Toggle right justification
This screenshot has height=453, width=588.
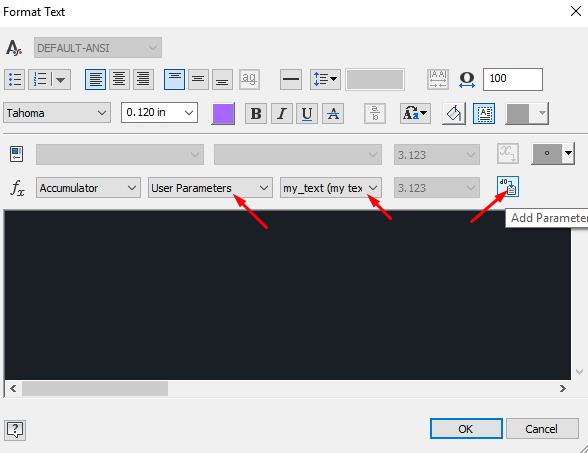tap(143, 80)
